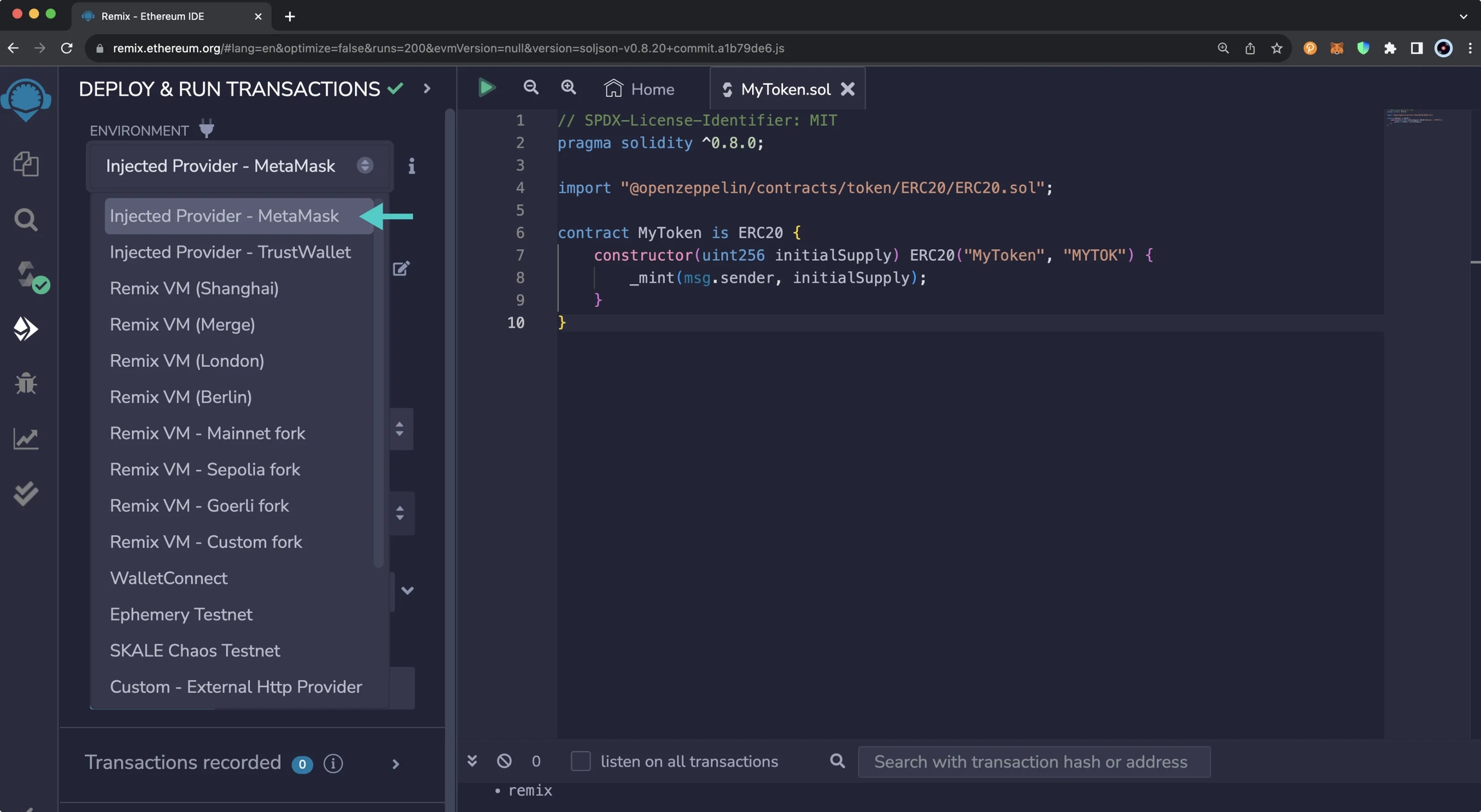Image resolution: width=1481 pixels, height=812 pixels.
Task: Click the transaction hash search field
Action: point(1034,762)
